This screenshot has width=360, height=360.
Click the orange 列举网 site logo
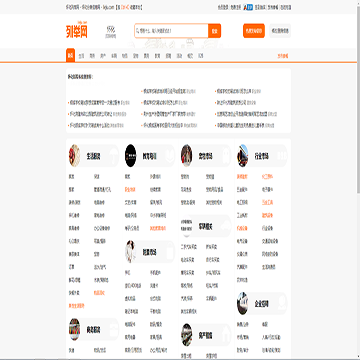pos(77,31)
